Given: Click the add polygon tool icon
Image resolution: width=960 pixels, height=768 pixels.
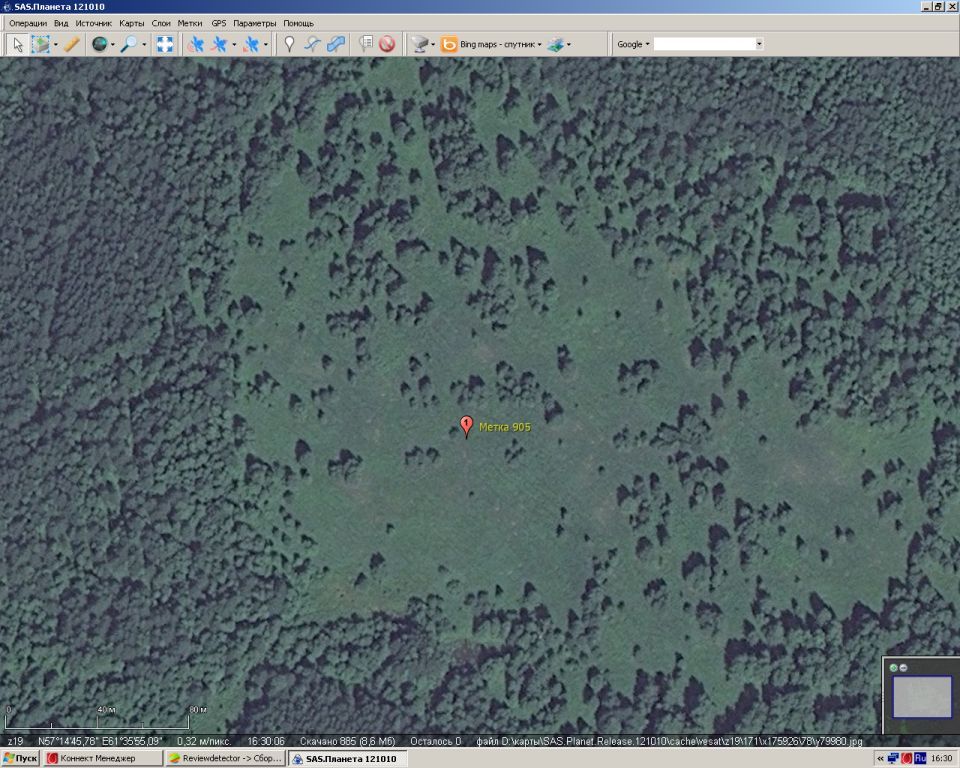Looking at the screenshot, I should 336,44.
